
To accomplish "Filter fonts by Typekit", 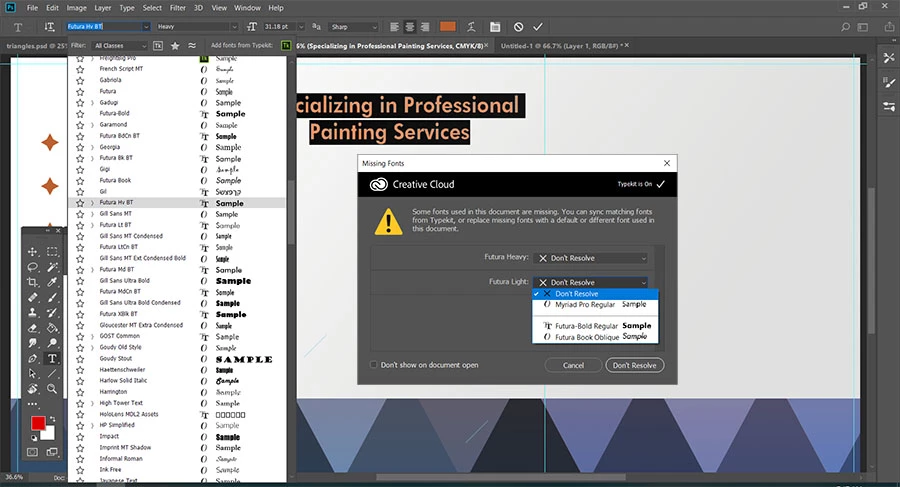I will 158,45.
